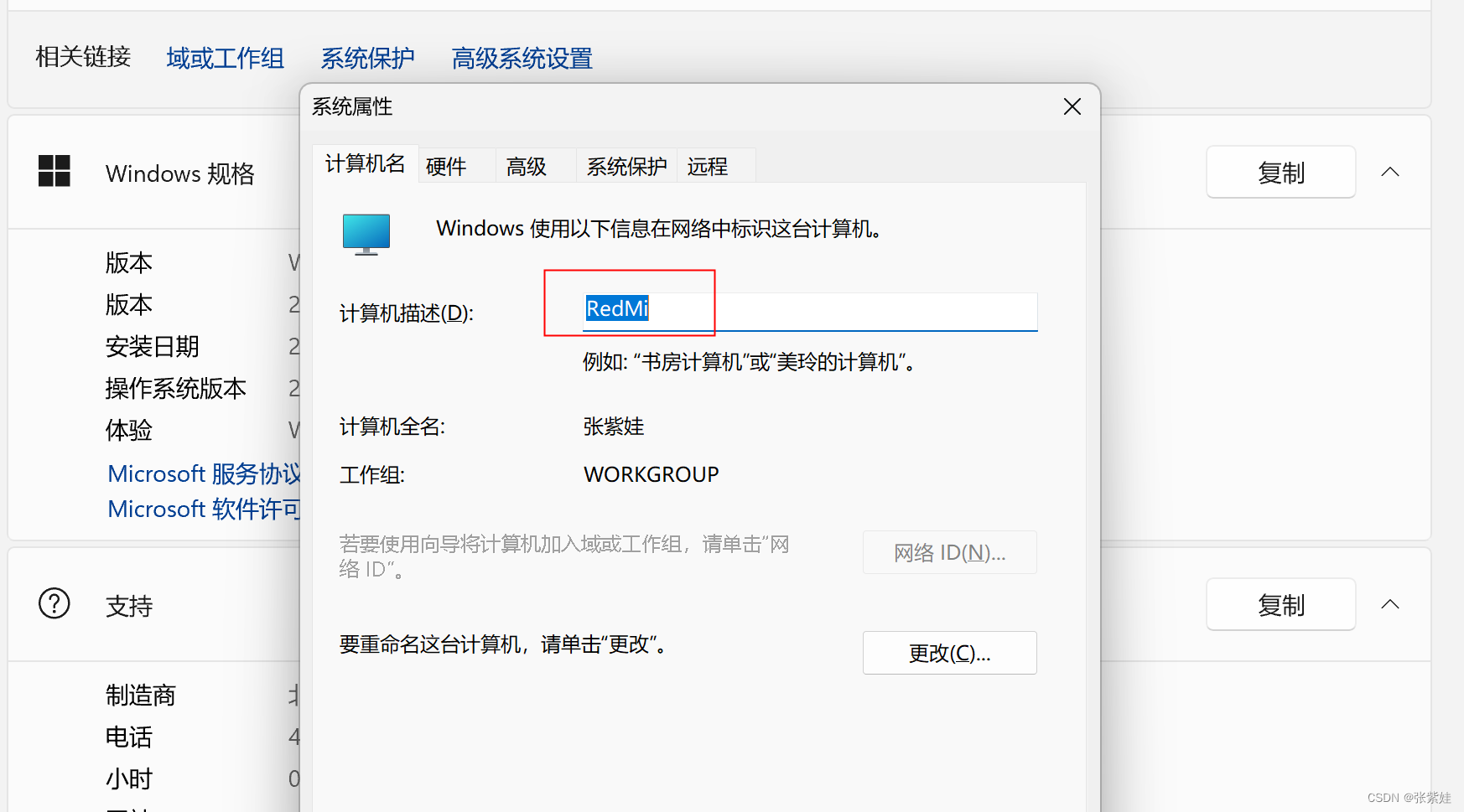The width and height of the screenshot is (1464, 812).
Task: Switch to the 计算机名 tab
Action: [365, 163]
